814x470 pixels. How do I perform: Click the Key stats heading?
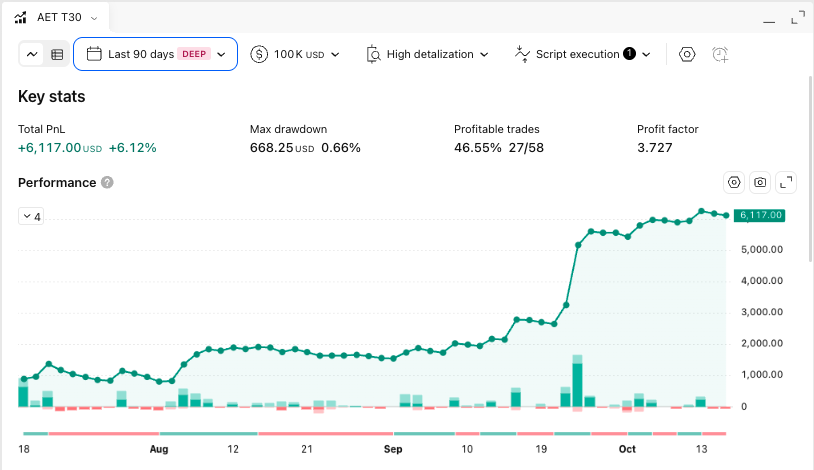click(51, 97)
